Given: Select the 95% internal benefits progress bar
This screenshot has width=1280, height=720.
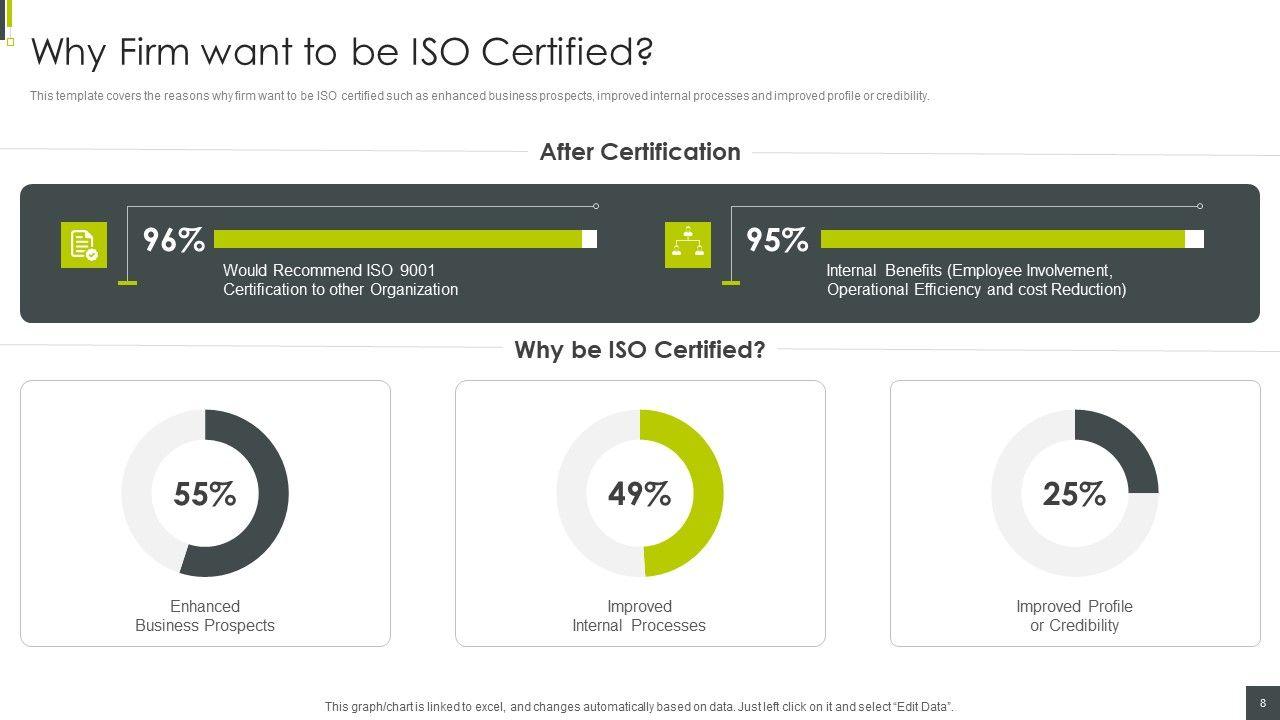Looking at the screenshot, I should point(1011,239).
